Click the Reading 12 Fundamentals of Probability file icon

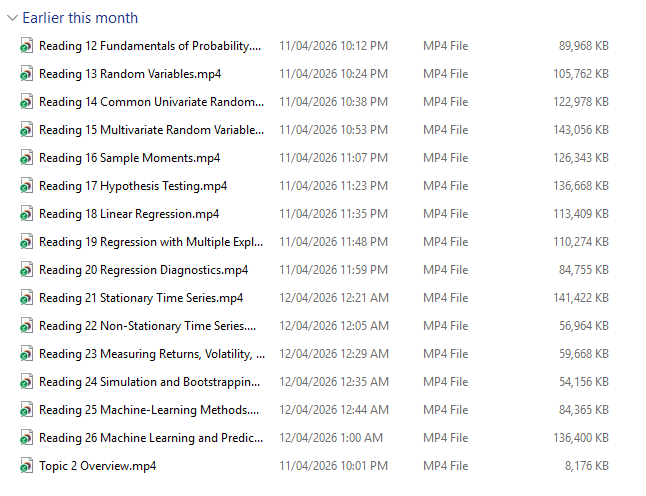[27, 46]
